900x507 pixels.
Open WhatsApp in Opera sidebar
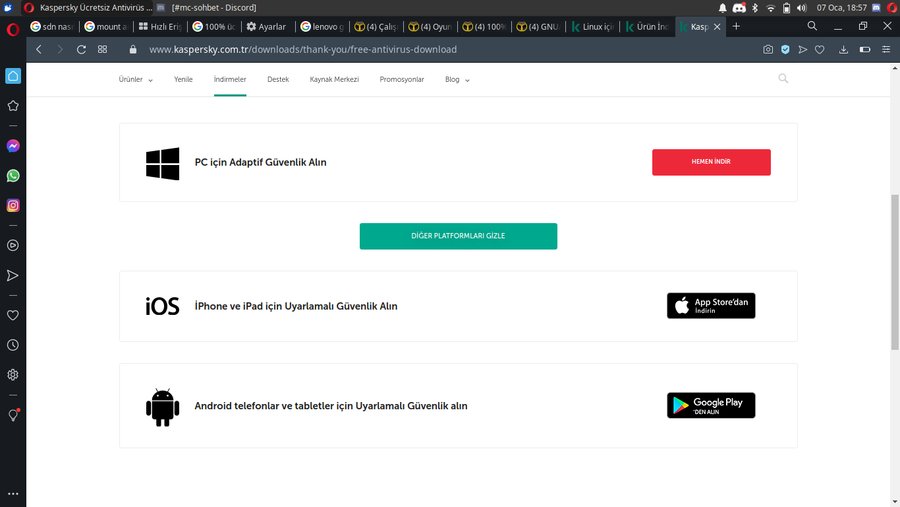coord(13,176)
